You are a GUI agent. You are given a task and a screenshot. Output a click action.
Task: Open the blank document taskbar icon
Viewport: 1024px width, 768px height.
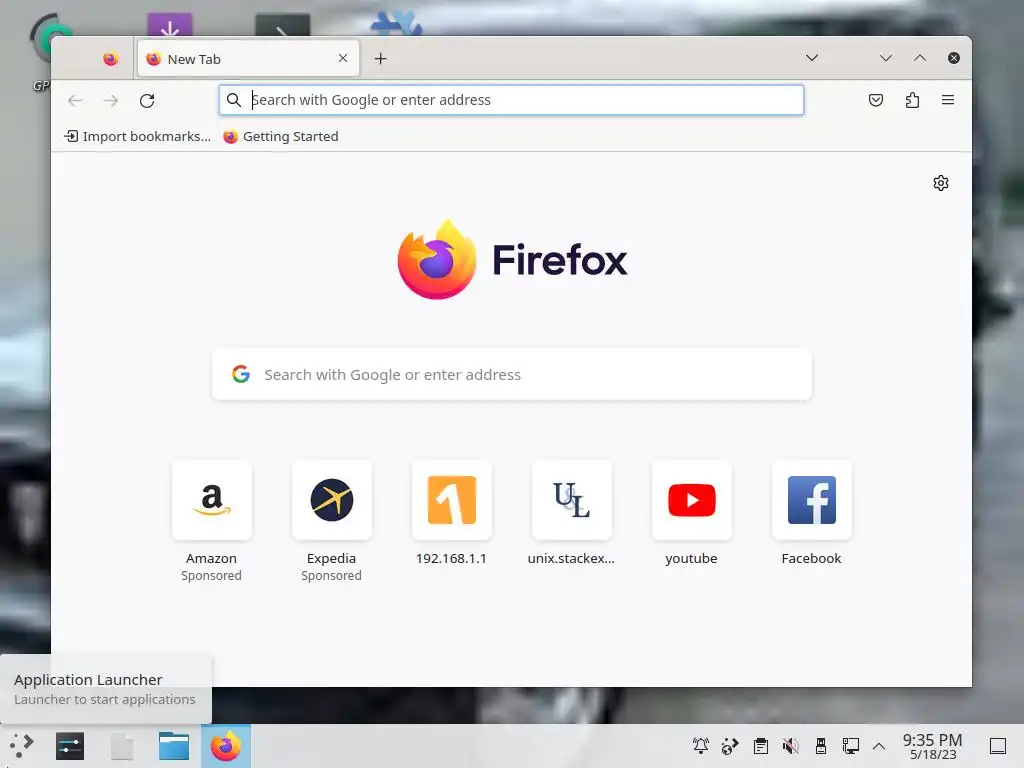tap(122, 746)
